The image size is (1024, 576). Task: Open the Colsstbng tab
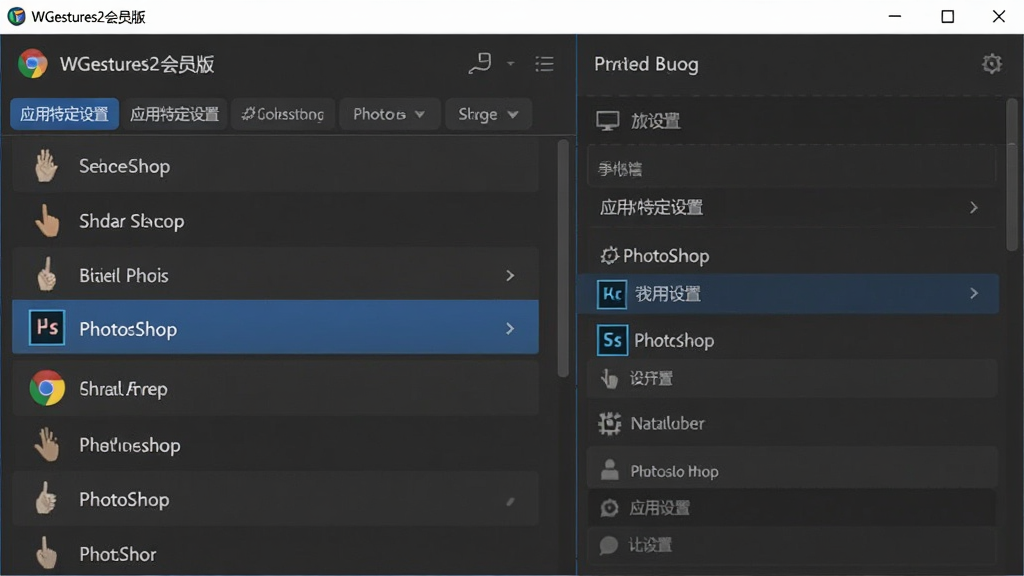click(x=283, y=114)
